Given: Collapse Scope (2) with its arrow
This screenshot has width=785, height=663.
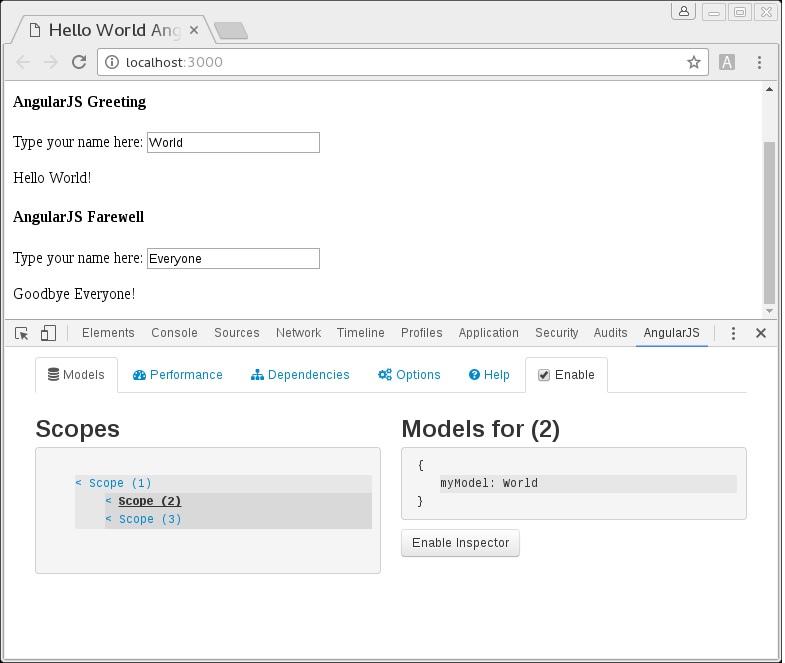Looking at the screenshot, I should (x=109, y=501).
